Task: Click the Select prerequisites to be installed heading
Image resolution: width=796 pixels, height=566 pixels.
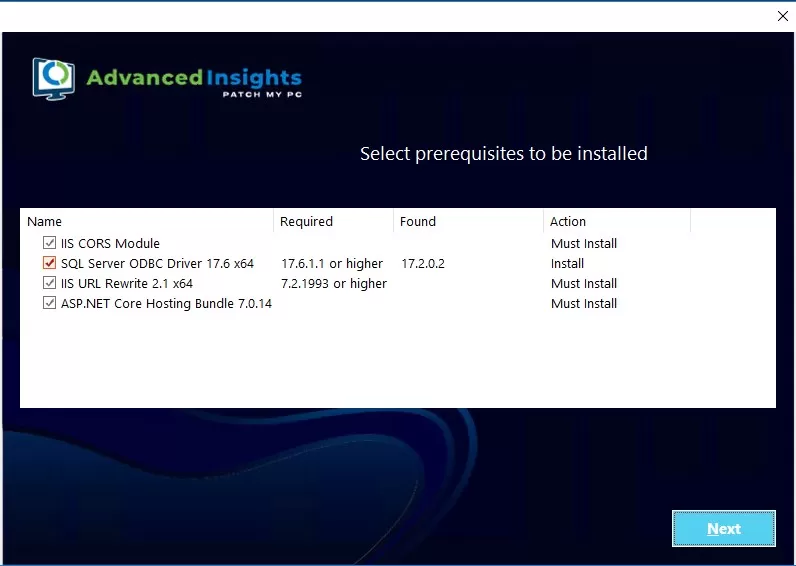Action: click(x=504, y=153)
